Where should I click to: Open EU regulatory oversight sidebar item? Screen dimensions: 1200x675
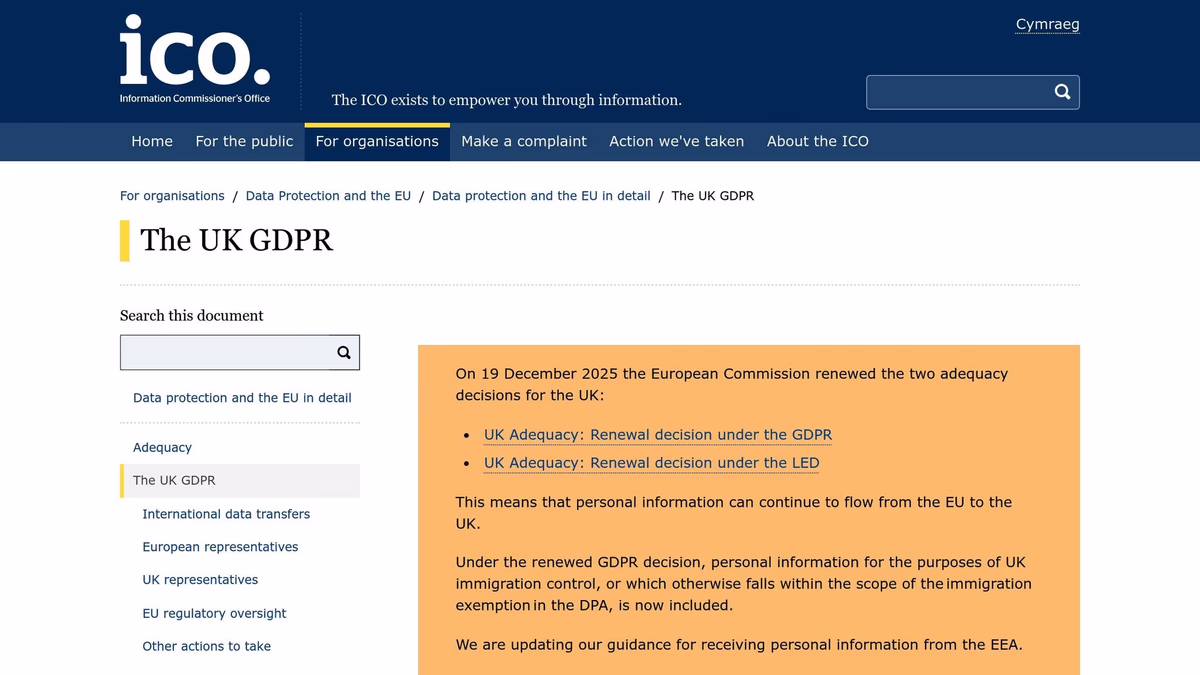[214, 613]
